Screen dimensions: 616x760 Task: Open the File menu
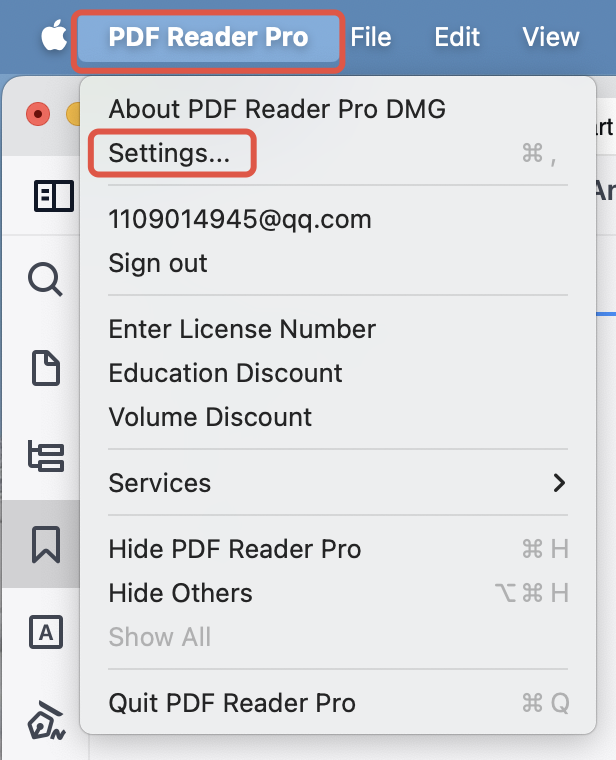[x=371, y=37]
